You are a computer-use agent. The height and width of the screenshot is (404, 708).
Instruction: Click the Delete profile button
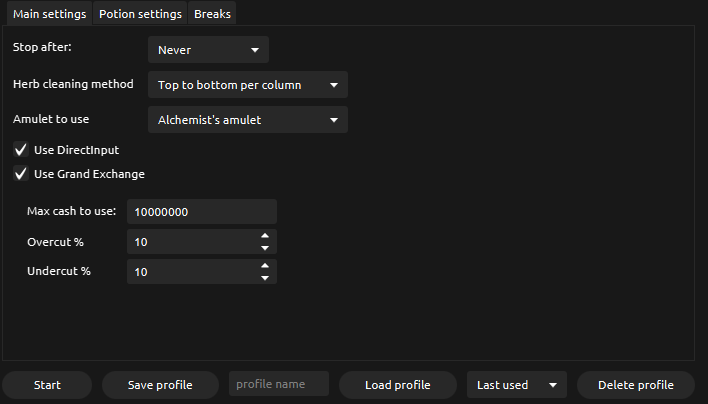pos(636,385)
